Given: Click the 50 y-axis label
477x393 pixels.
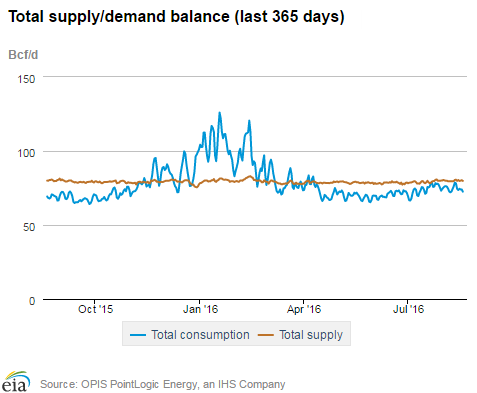Looking at the screenshot, I should coord(29,227).
